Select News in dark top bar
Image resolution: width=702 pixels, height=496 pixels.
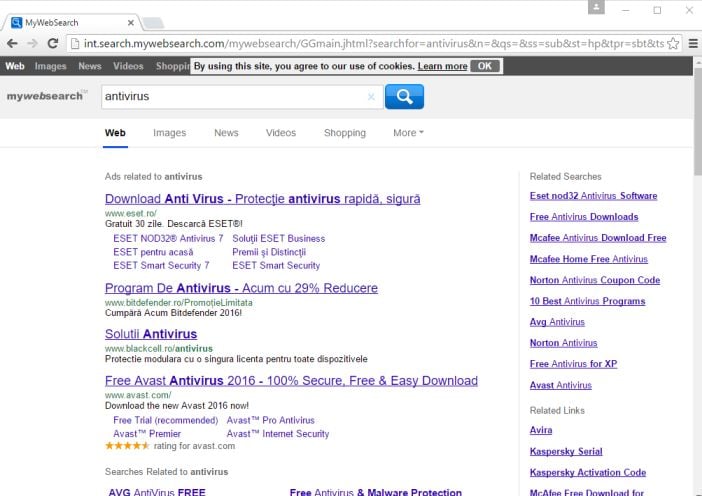pos(90,66)
